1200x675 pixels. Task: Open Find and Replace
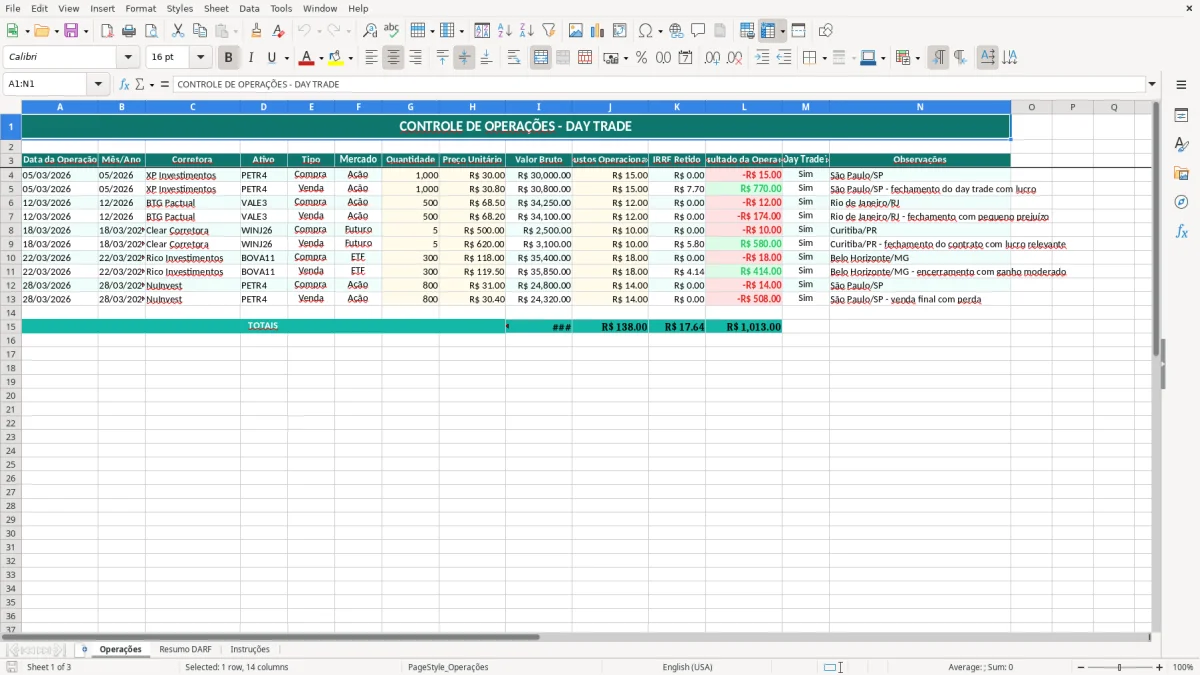pyautogui.click(x=370, y=31)
